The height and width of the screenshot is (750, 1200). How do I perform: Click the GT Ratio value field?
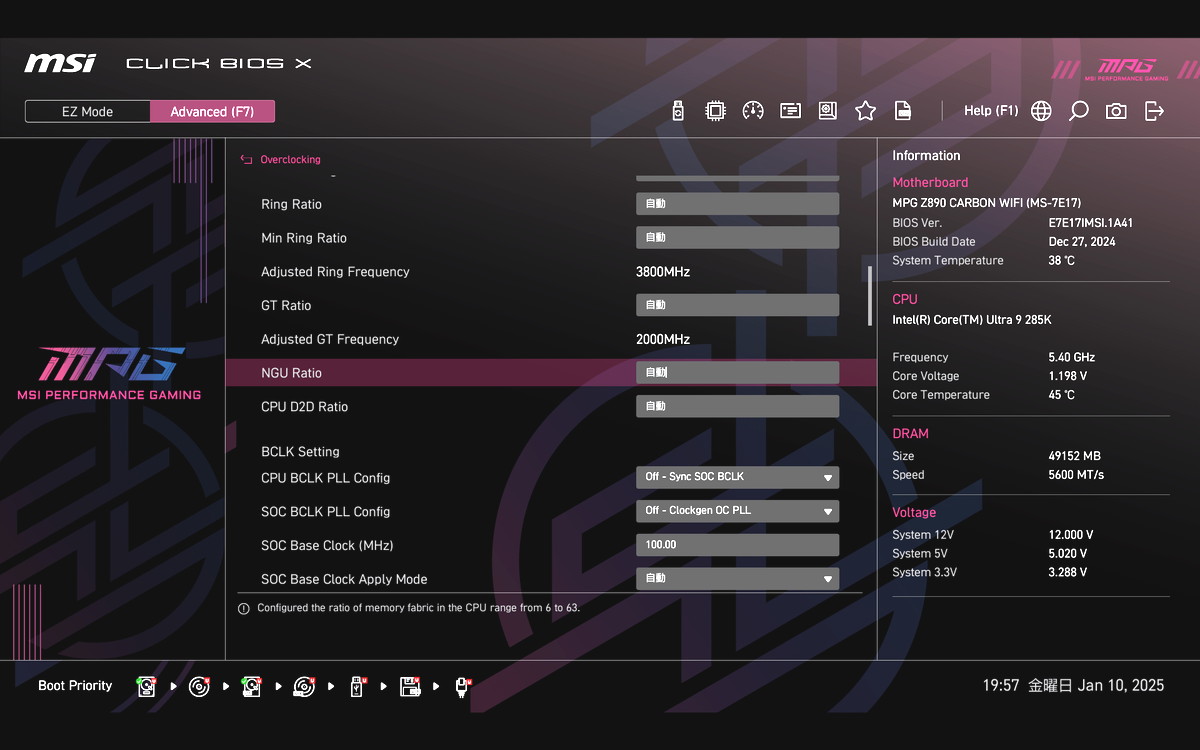[x=737, y=305]
